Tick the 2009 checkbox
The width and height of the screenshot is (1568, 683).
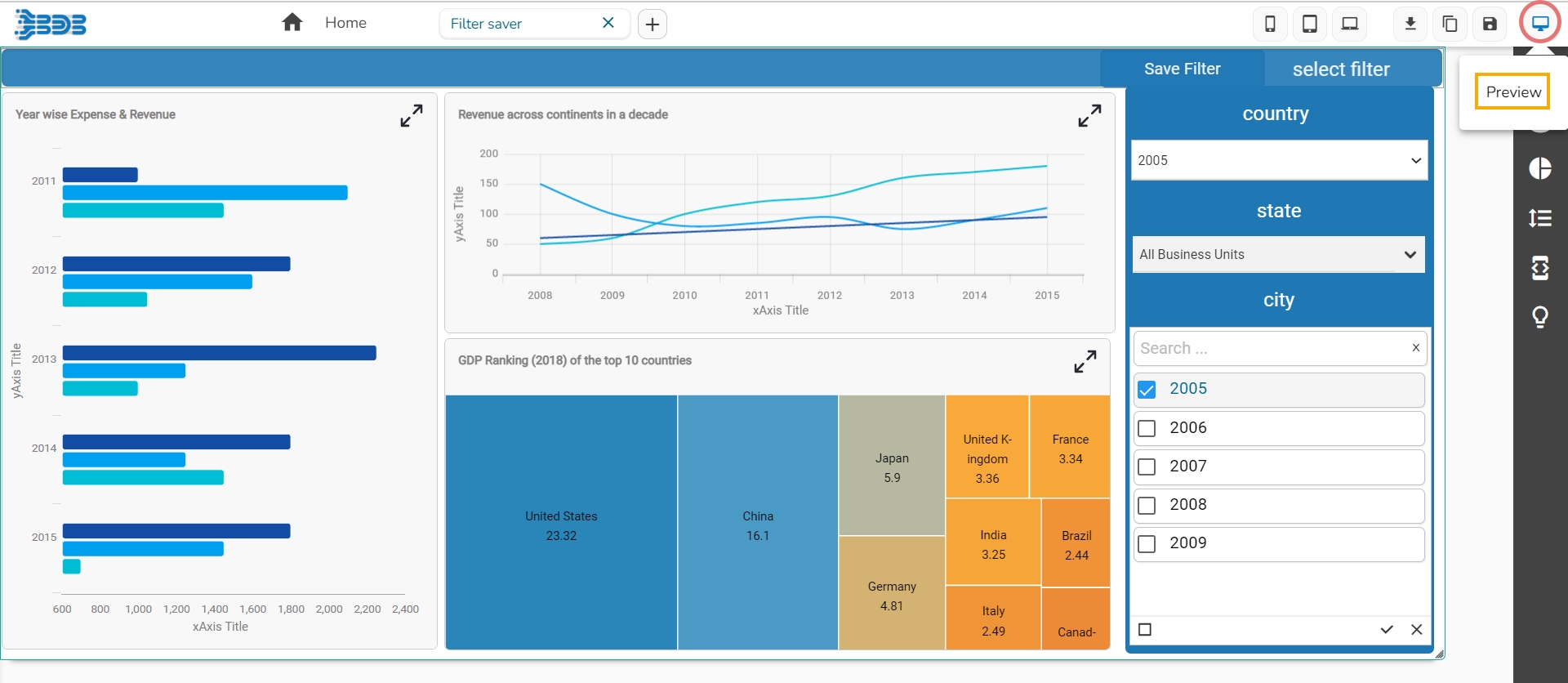click(1147, 543)
